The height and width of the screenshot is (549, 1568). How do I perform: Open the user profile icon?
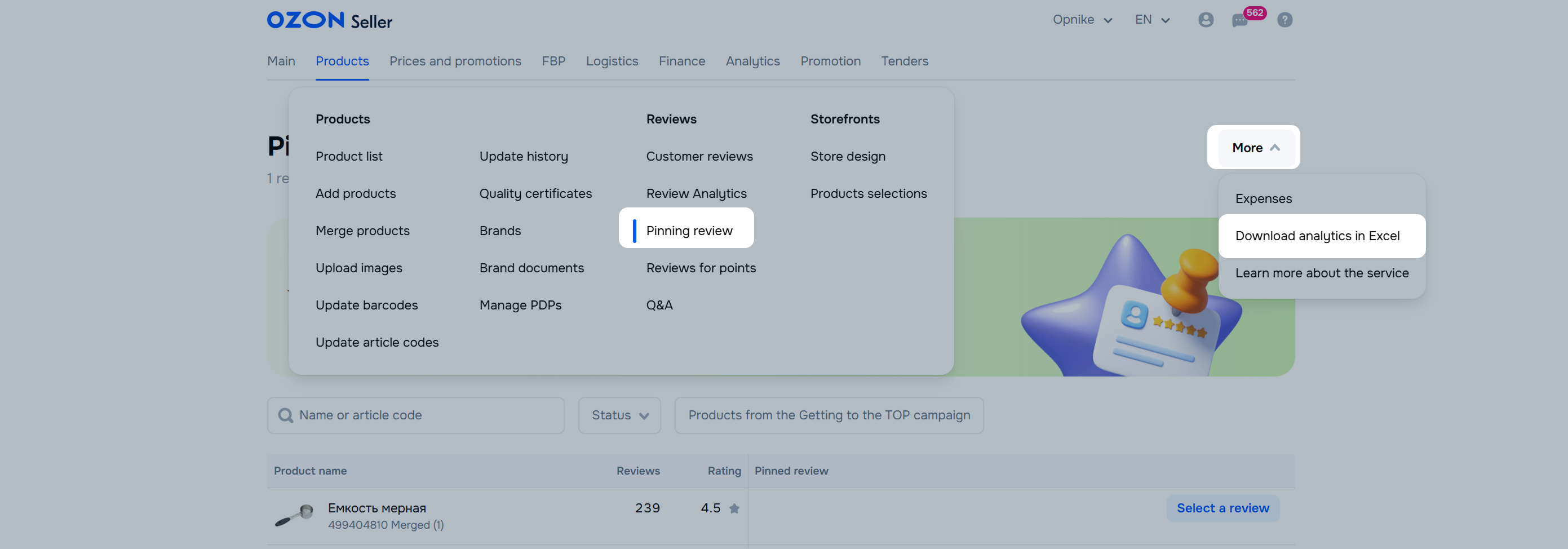1205,20
